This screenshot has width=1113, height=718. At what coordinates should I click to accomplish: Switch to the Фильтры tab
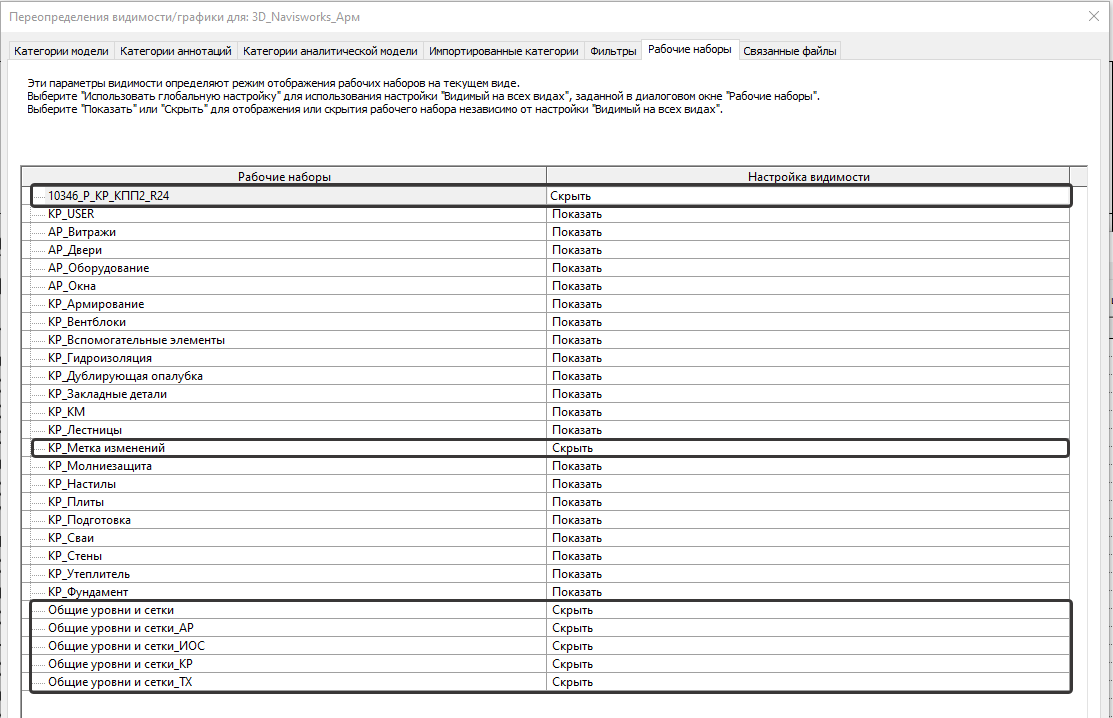pyautogui.click(x=613, y=51)
